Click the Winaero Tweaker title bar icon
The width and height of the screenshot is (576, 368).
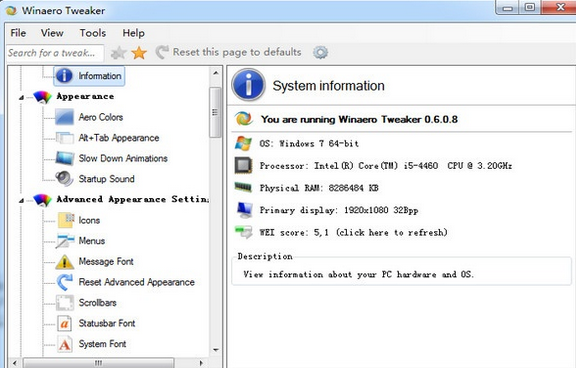[11, 11]
